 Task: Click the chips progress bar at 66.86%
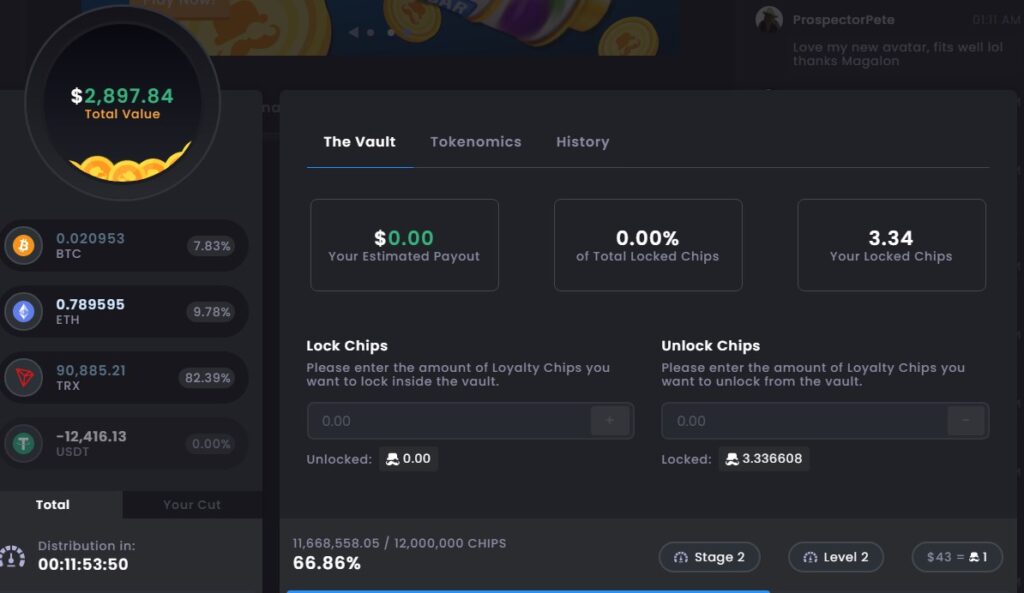click(528, 590)
